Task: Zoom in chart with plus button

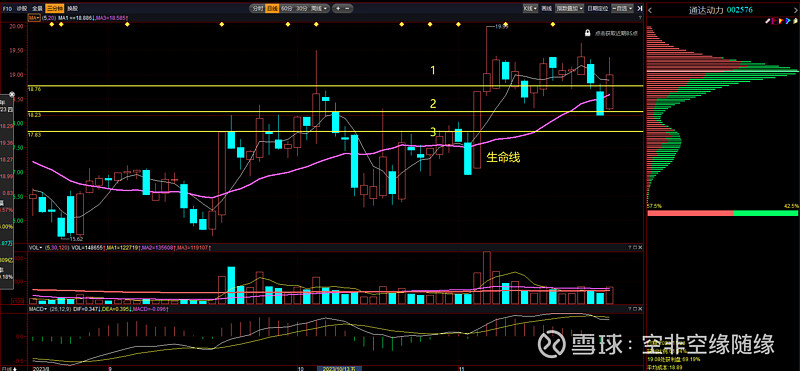Action: (x=338, y=9)
